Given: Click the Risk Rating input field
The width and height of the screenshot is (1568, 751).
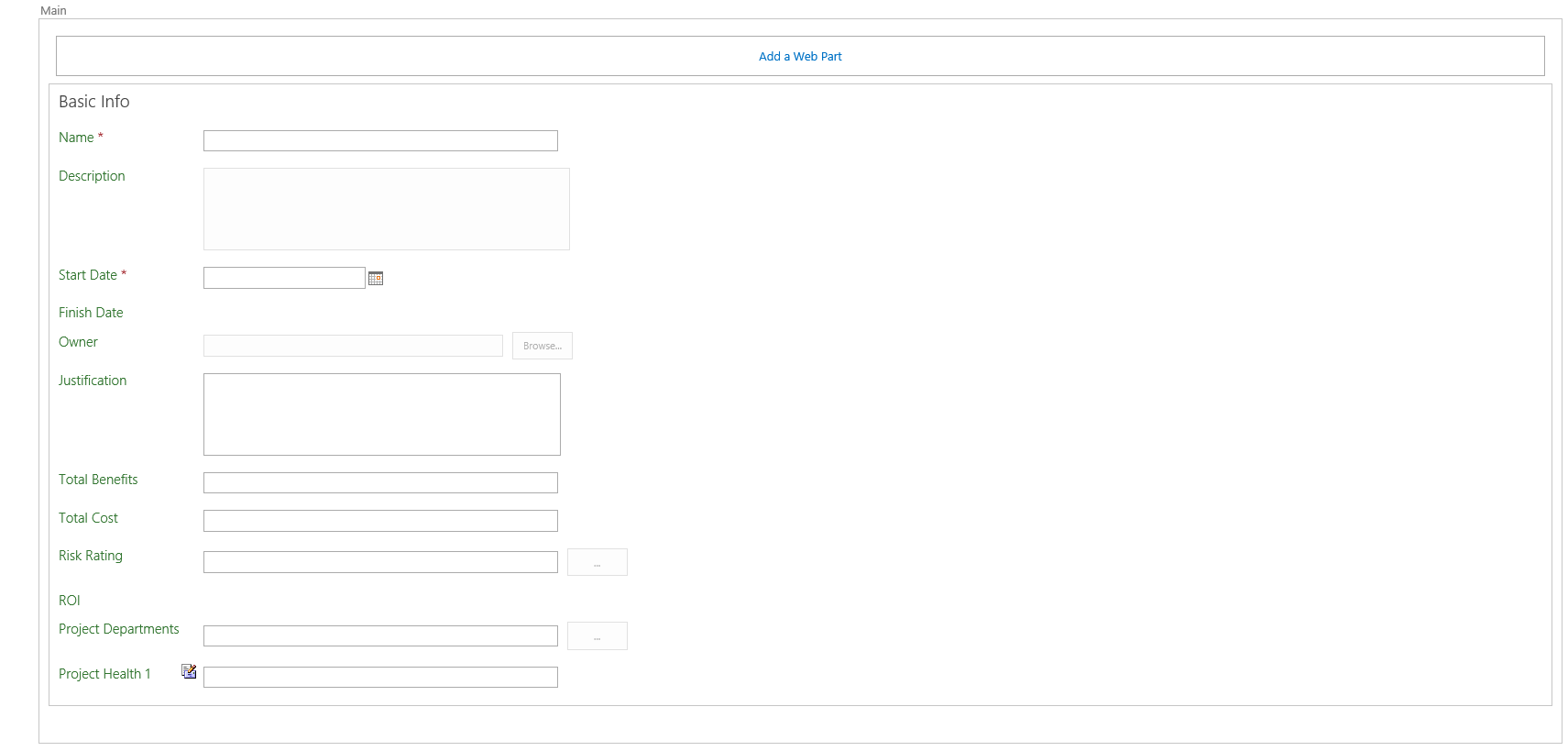Looking at the screenshot, I should click(x=380, y=562).
